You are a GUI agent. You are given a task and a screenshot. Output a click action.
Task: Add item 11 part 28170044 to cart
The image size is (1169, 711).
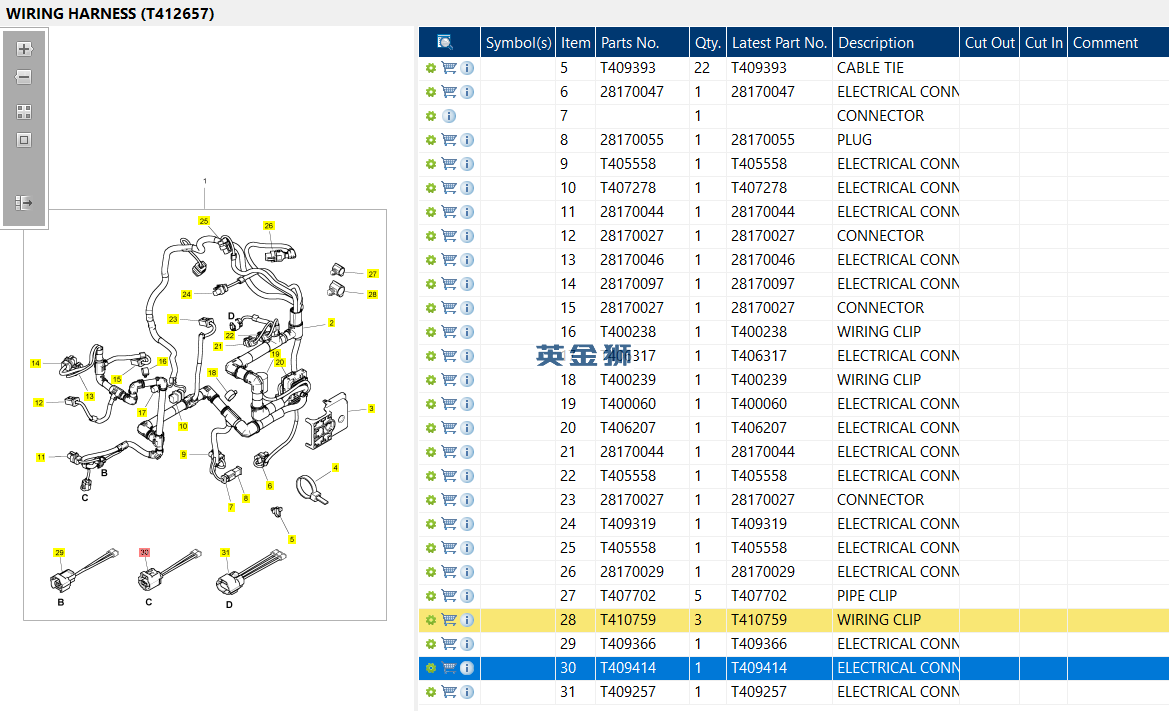449,212
